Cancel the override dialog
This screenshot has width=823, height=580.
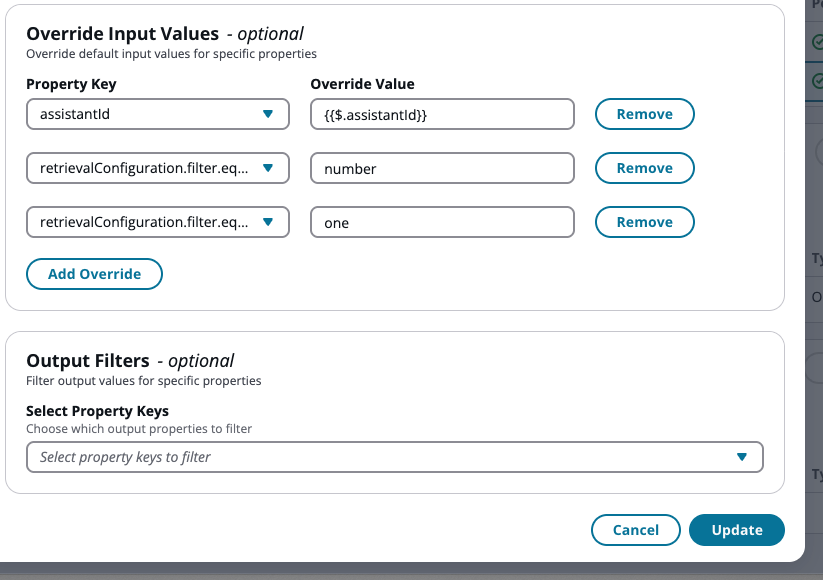point(635,530)
